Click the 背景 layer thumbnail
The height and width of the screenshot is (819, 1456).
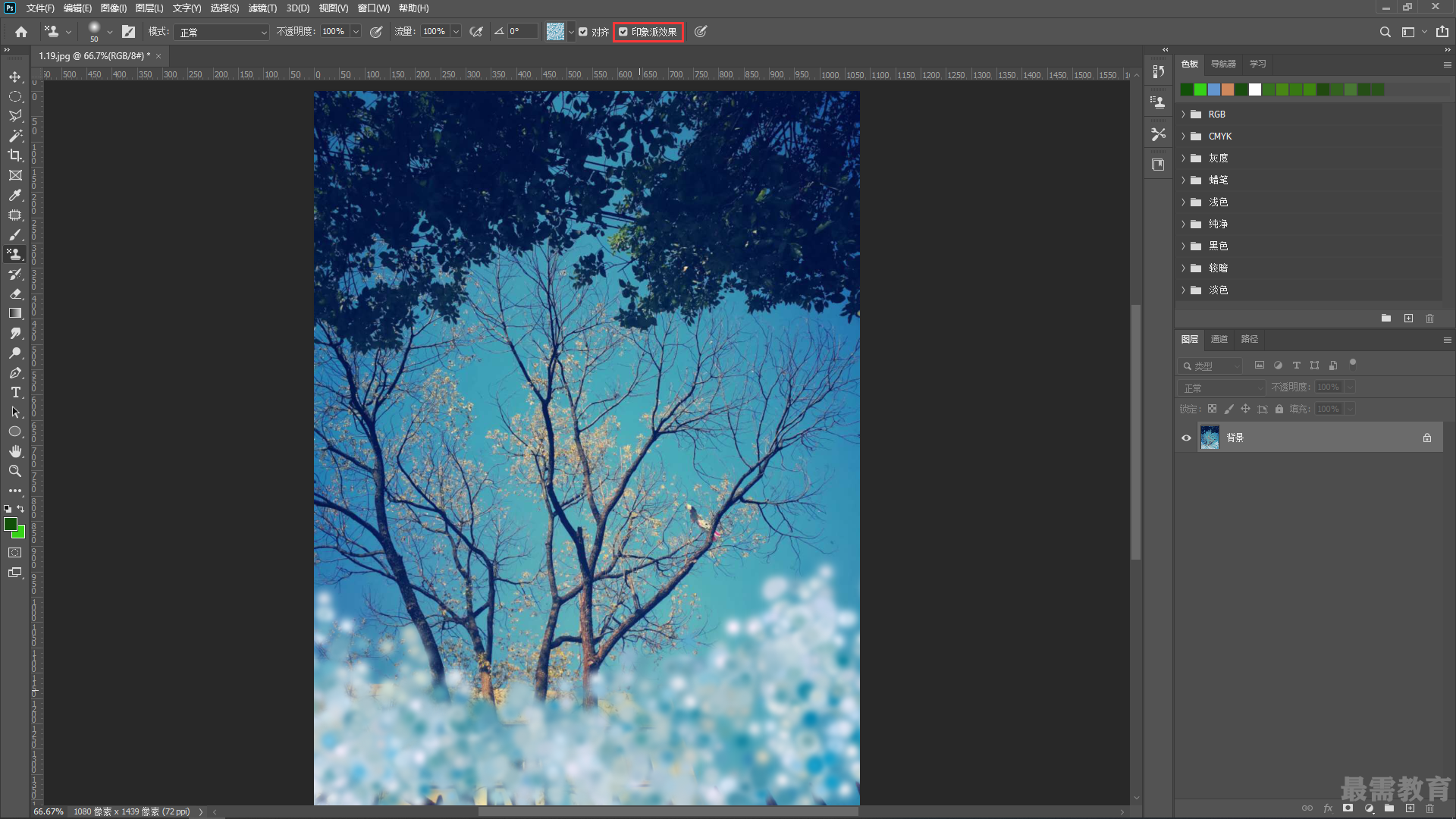pyautogui.click(x=1210, y=438)
